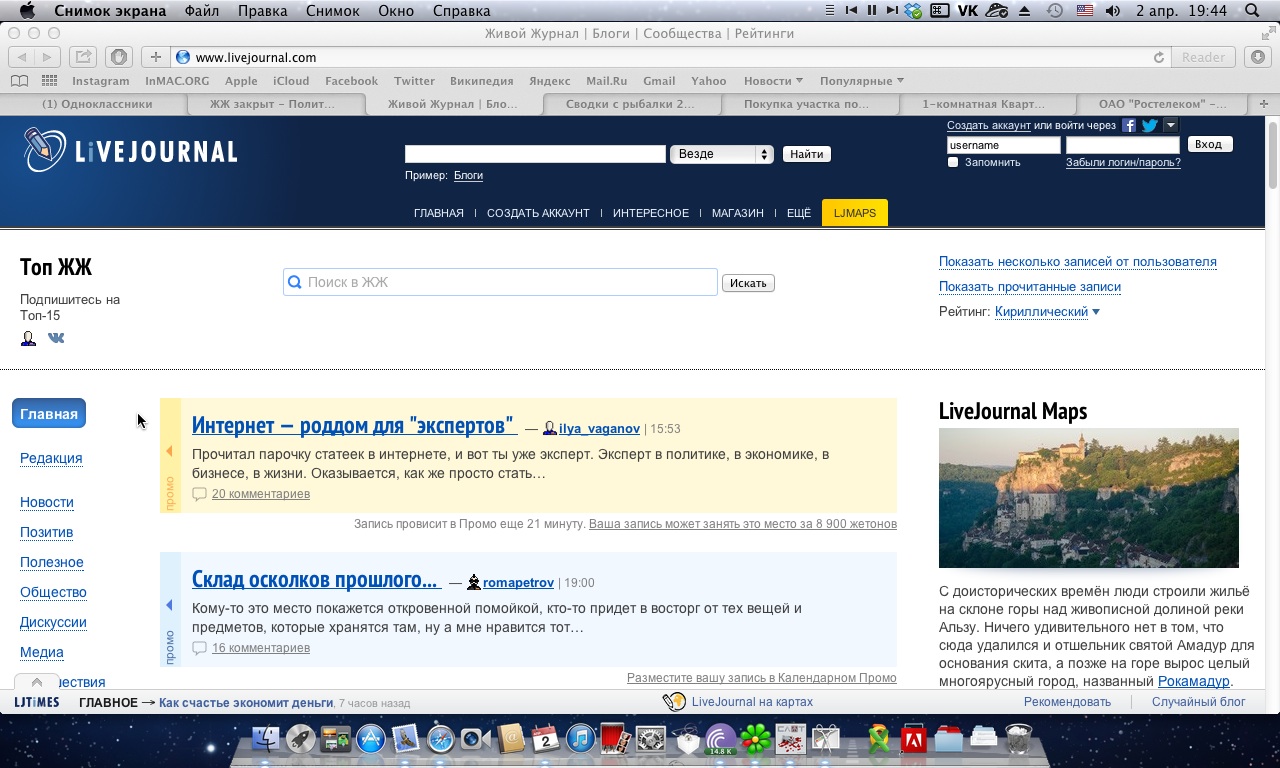Collapse the romapetrov promo entry arrow
1280x768 pixels.
[x=169, y=605]
